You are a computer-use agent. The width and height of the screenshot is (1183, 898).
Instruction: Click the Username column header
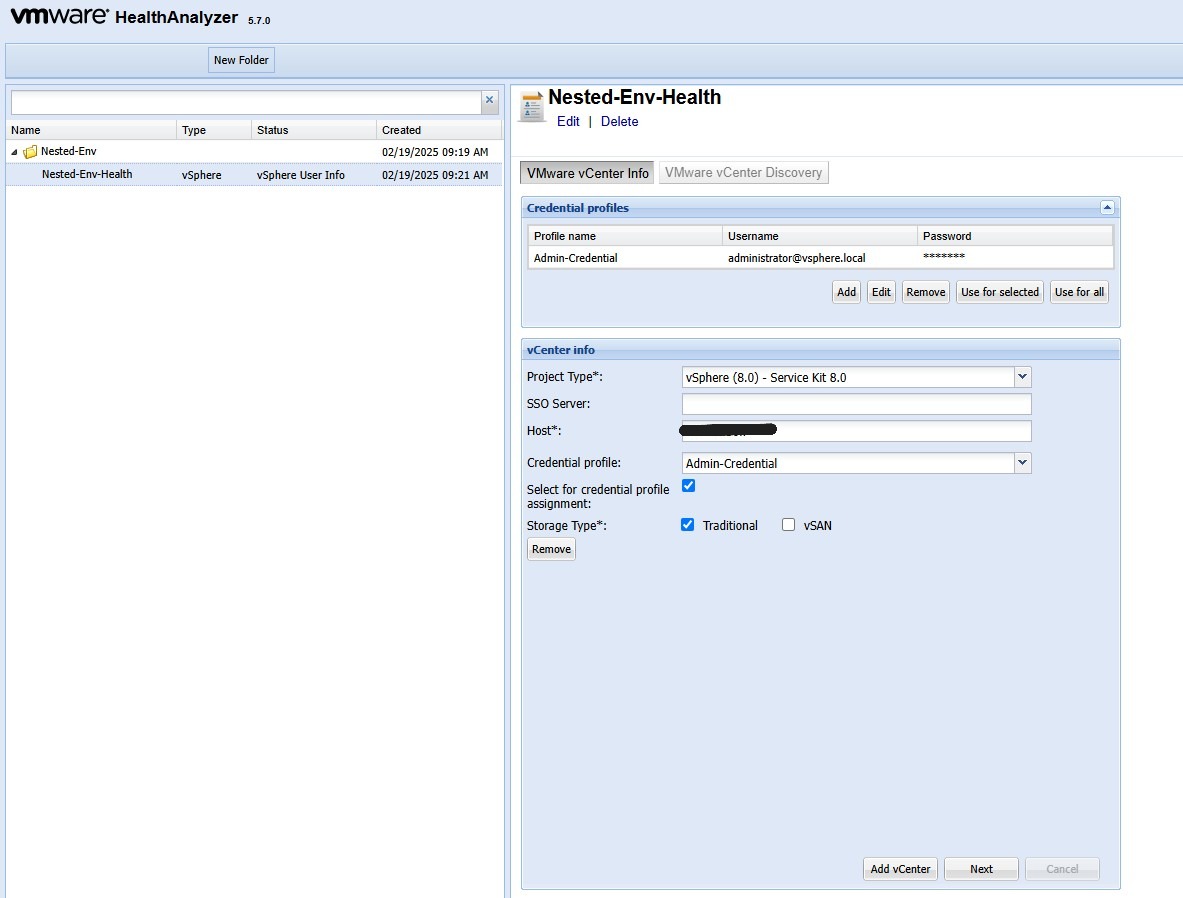(820, 236)
